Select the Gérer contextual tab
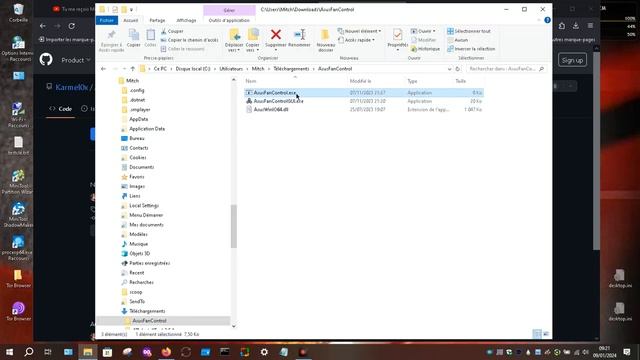Screen dimensions: 640x360 pos(229,10)
